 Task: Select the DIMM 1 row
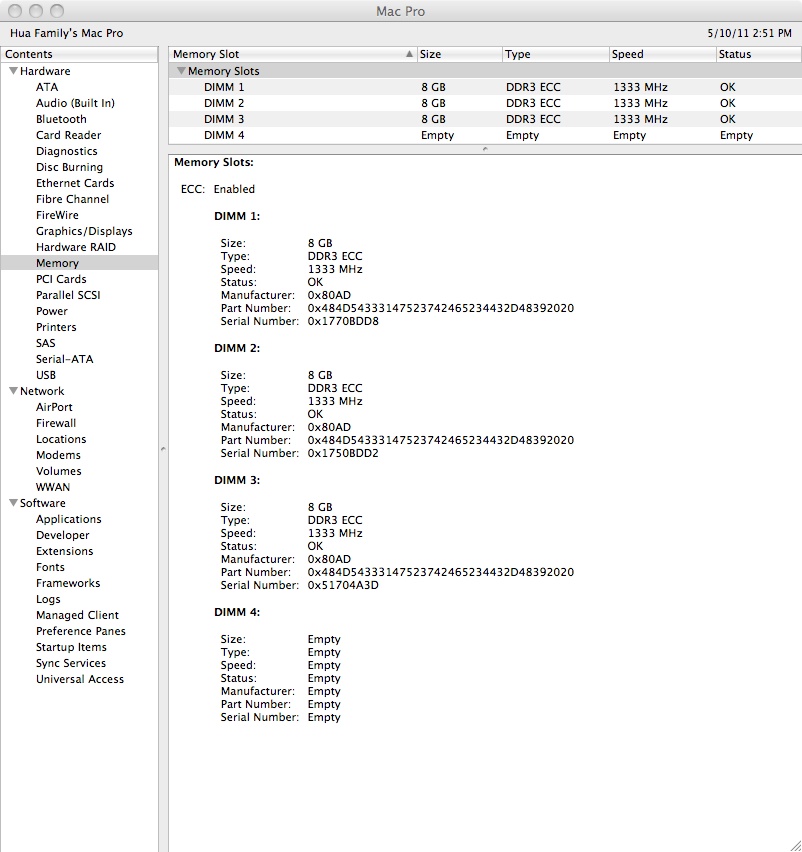[x=485, y=87]
